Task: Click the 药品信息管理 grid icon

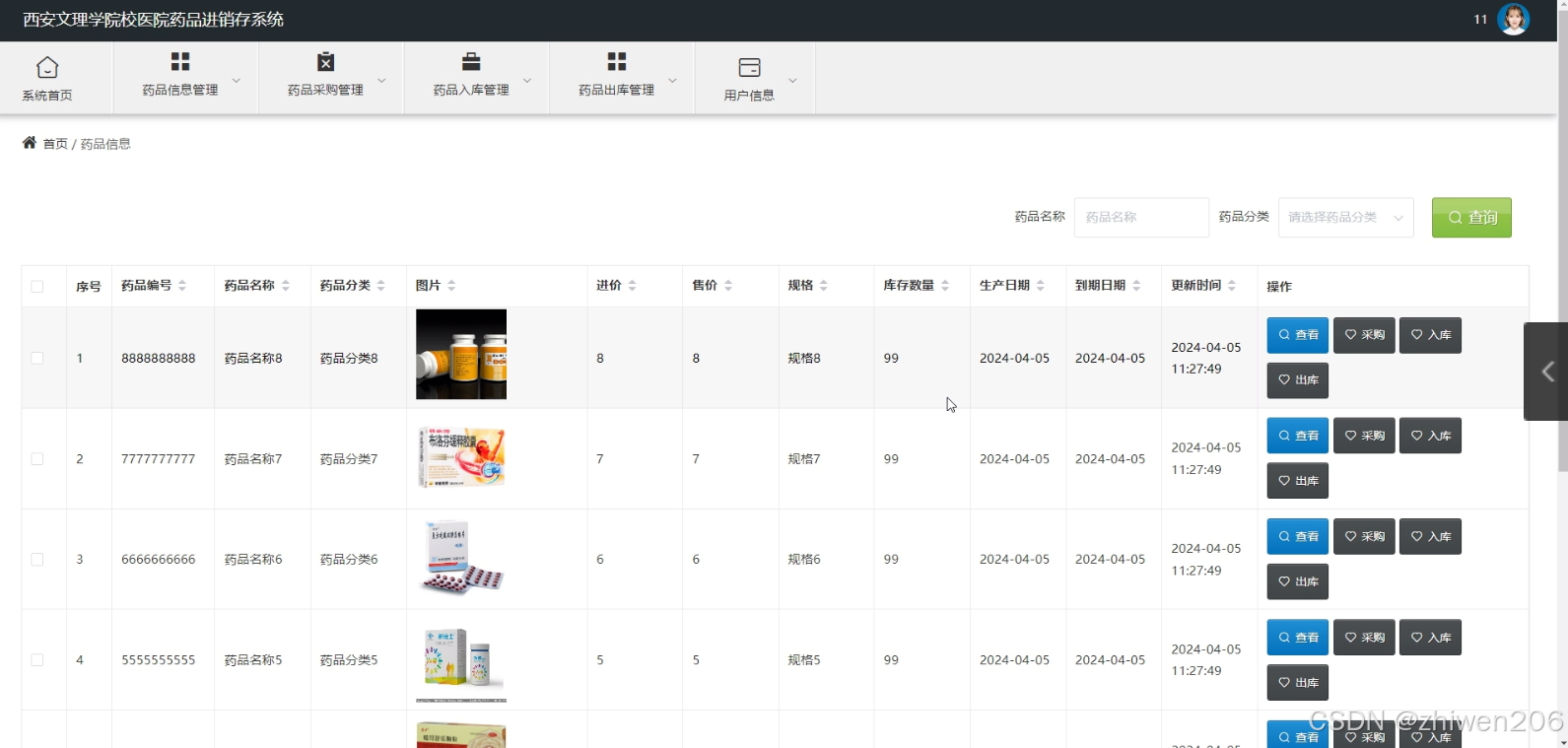Action: (x=180, y=62)
